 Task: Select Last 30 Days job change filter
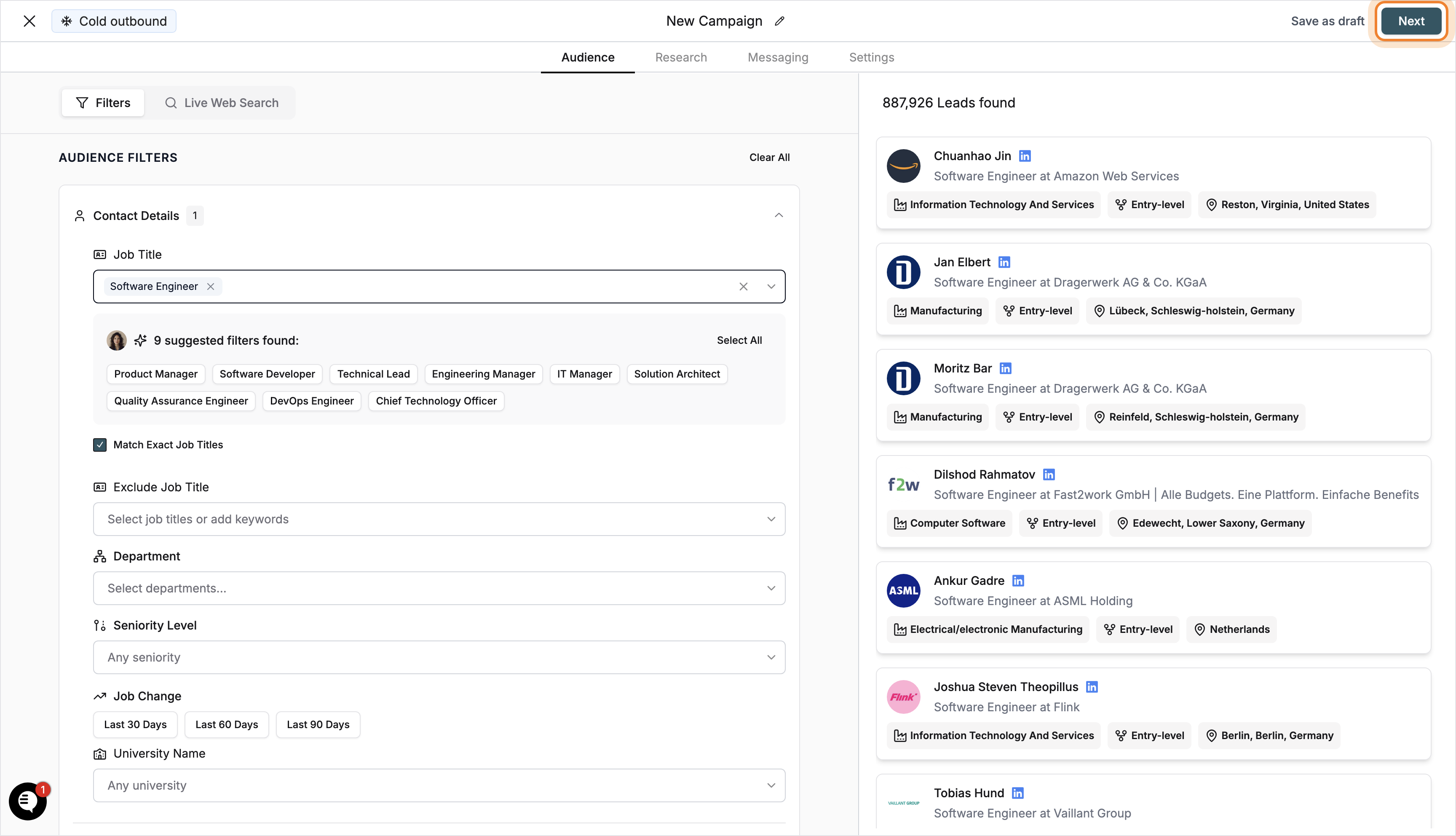tap(135, 724)
